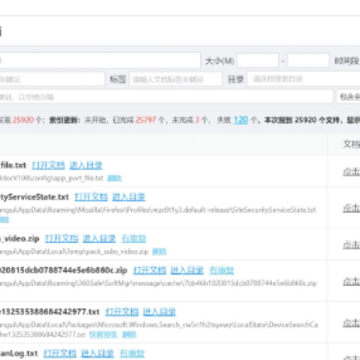Click 进入目录 for app_port_file.txt
This screenshot has width=360, height=360.
click(86, 165)
